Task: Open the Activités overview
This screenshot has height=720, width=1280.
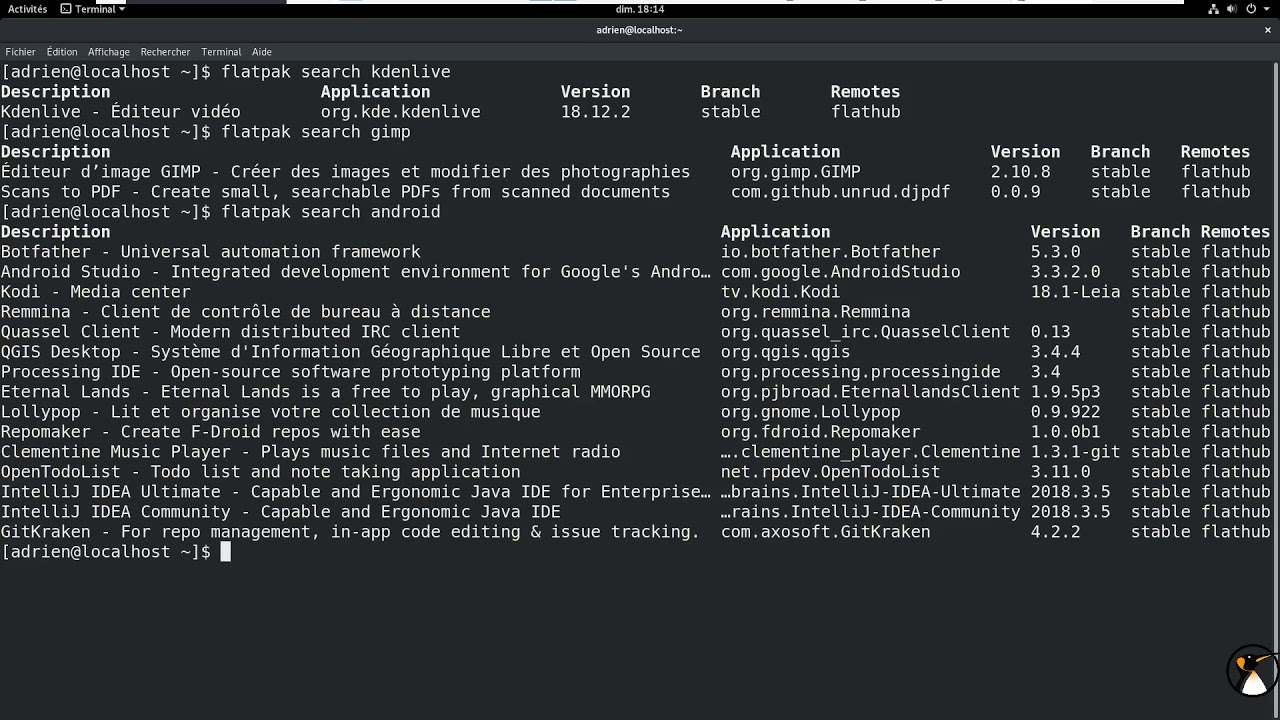Action: tap(27, 9)
